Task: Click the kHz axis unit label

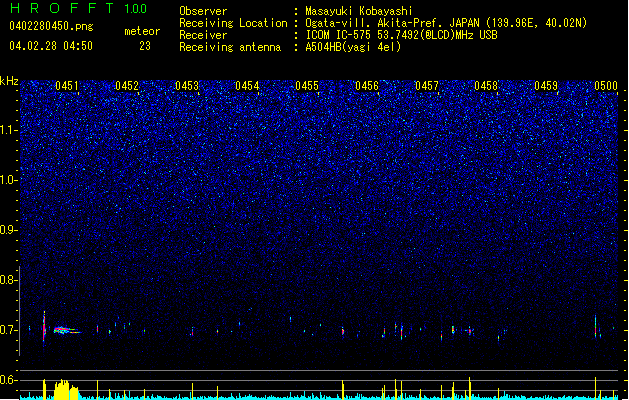Action: point(9,81)
